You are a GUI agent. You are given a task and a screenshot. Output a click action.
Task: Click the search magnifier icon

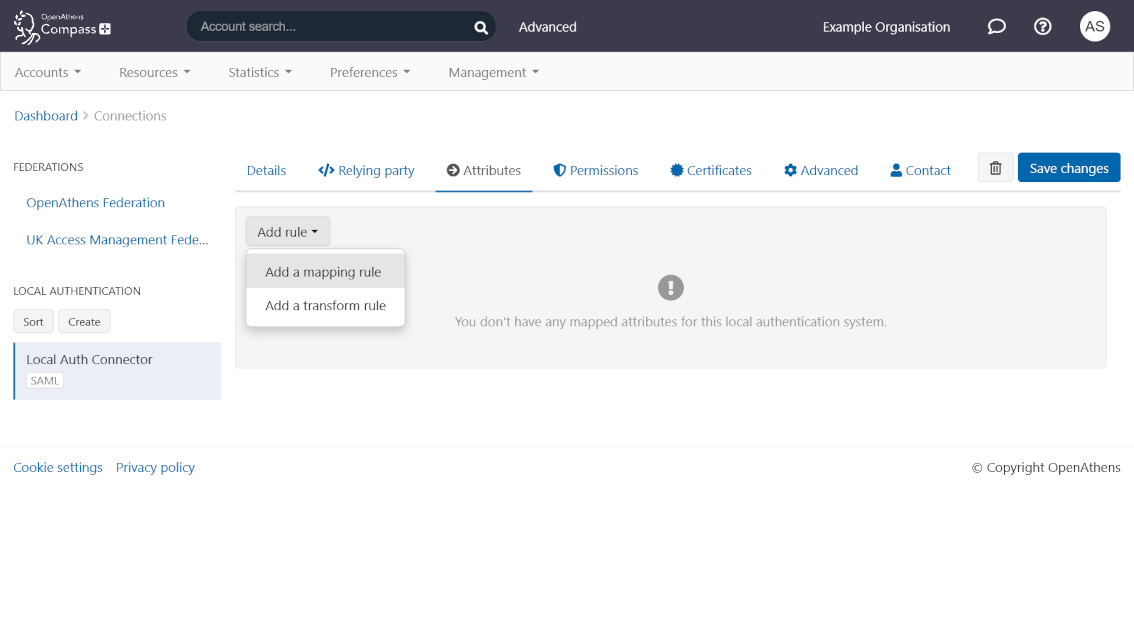pyautogui.click(x=481, y=27)
